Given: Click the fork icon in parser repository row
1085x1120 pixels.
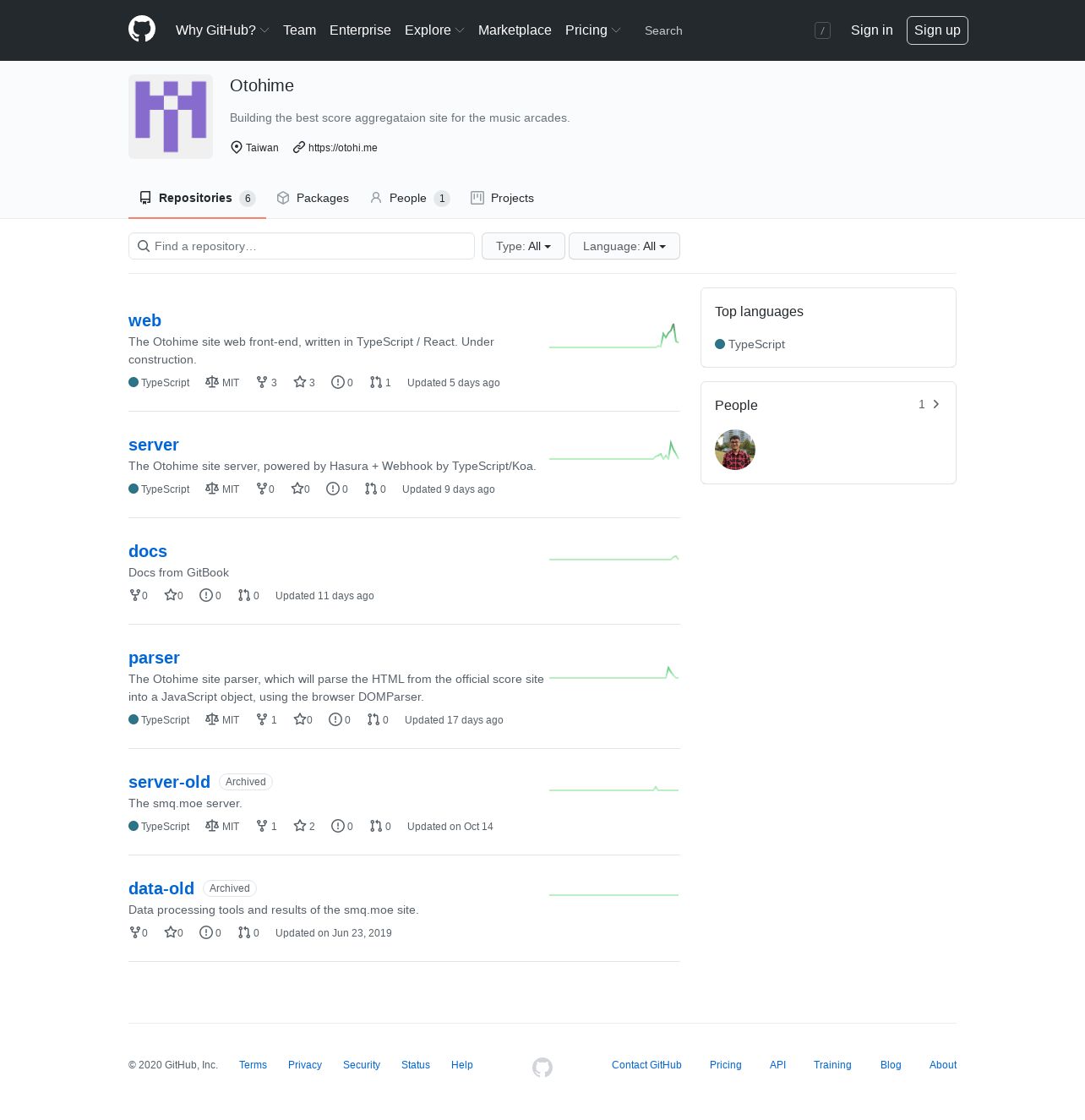Looking at the screenshot, I should 262,719.
